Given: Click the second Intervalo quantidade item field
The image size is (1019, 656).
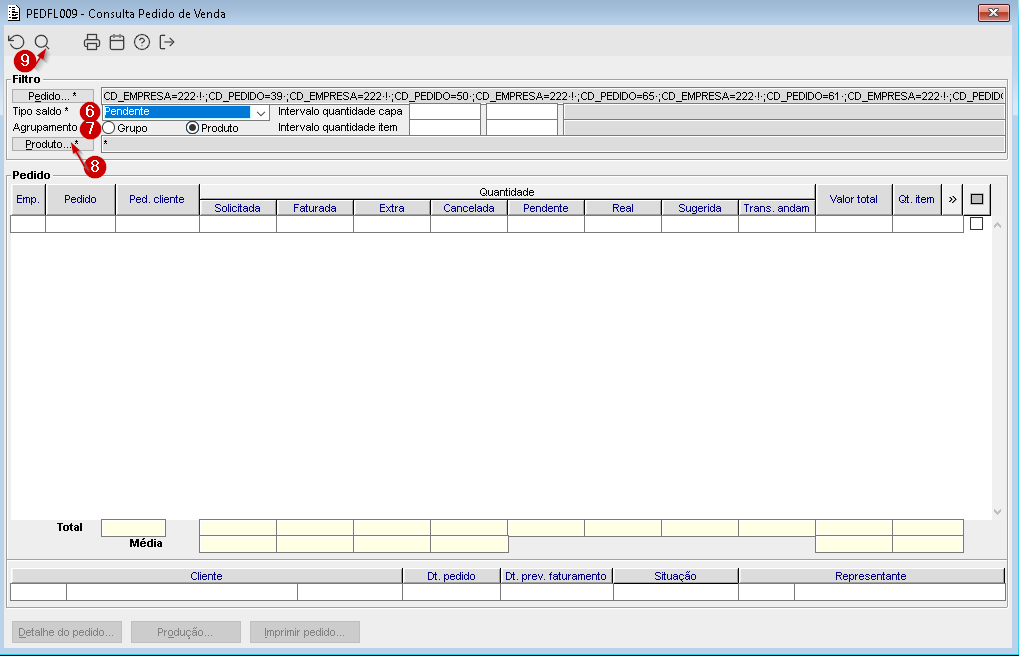Looking at the screenshot, I should [x=522, y=127].
